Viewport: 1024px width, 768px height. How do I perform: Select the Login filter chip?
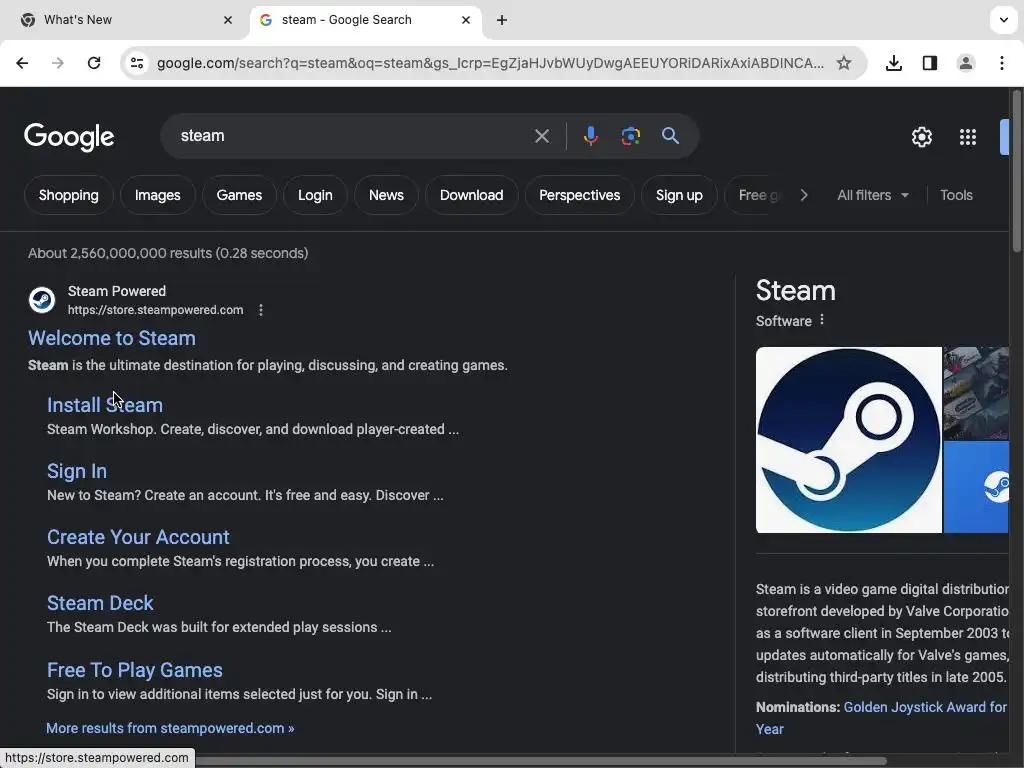pyautogui.click(x=315, y=195)
